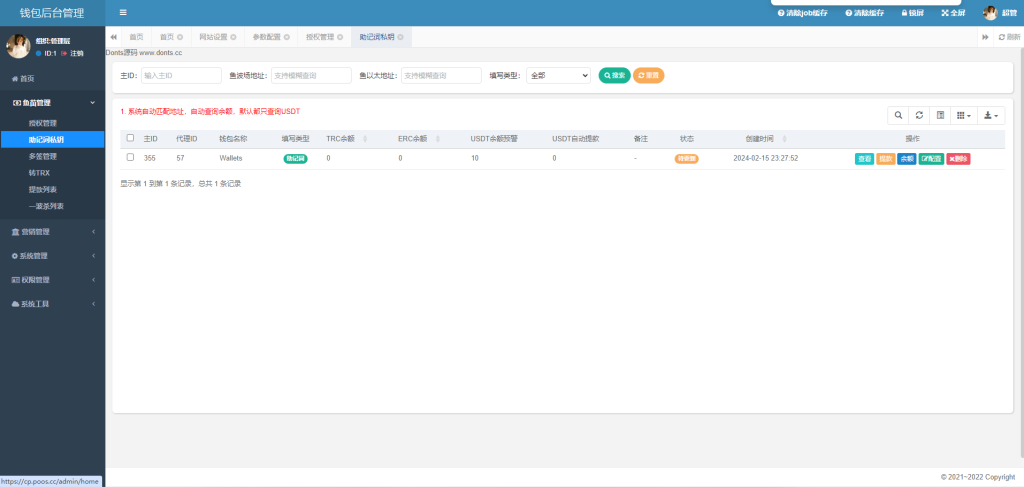Click the 查看 button for row 355

click(x=864, y=159)
